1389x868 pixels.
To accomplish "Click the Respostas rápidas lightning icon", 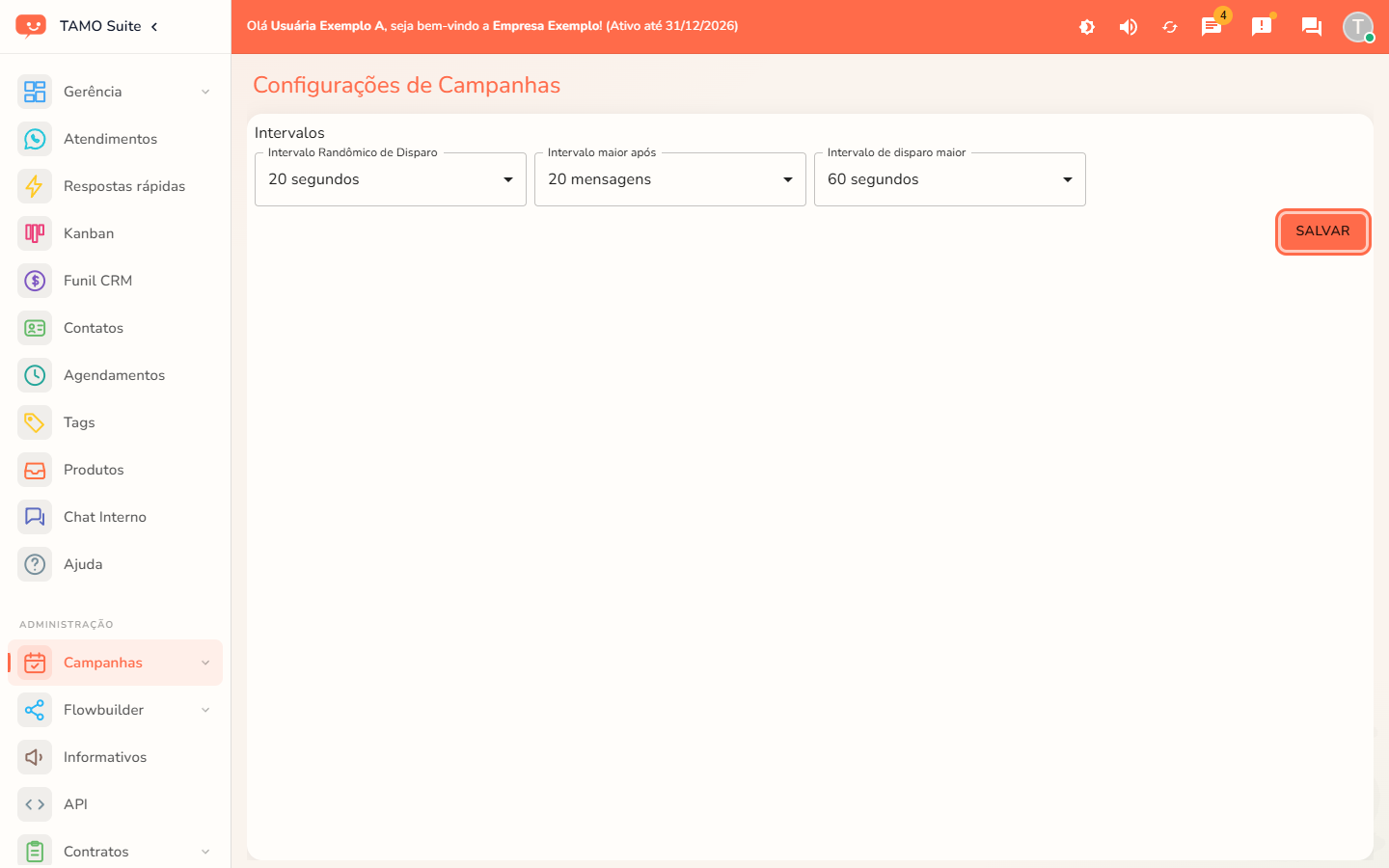I will click(35, 186).
